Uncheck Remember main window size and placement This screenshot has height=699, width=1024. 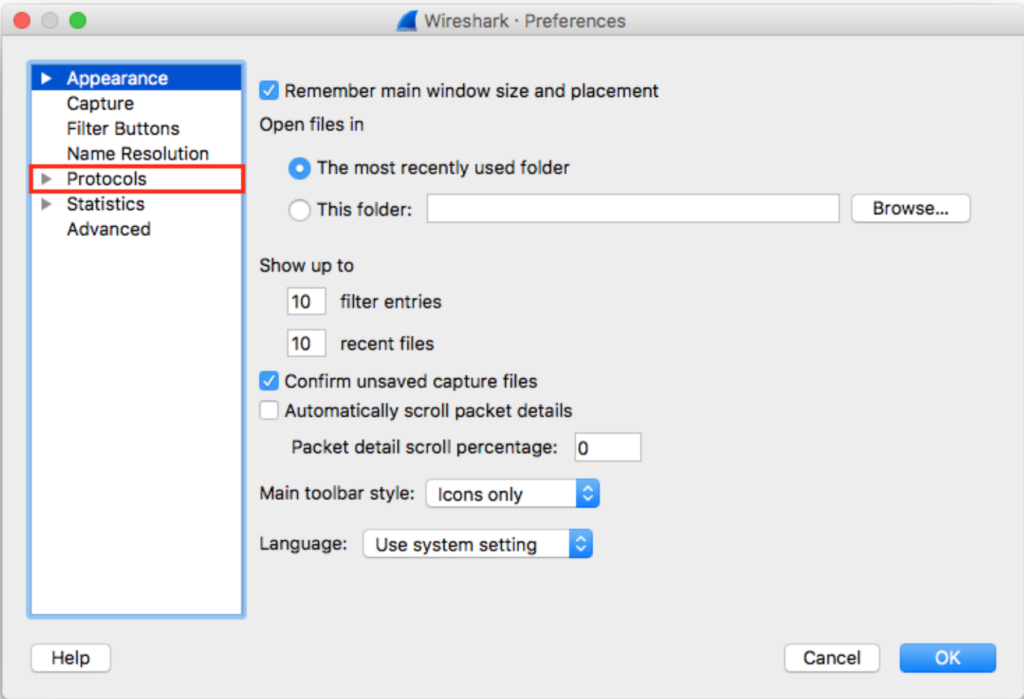coord(268,90)
